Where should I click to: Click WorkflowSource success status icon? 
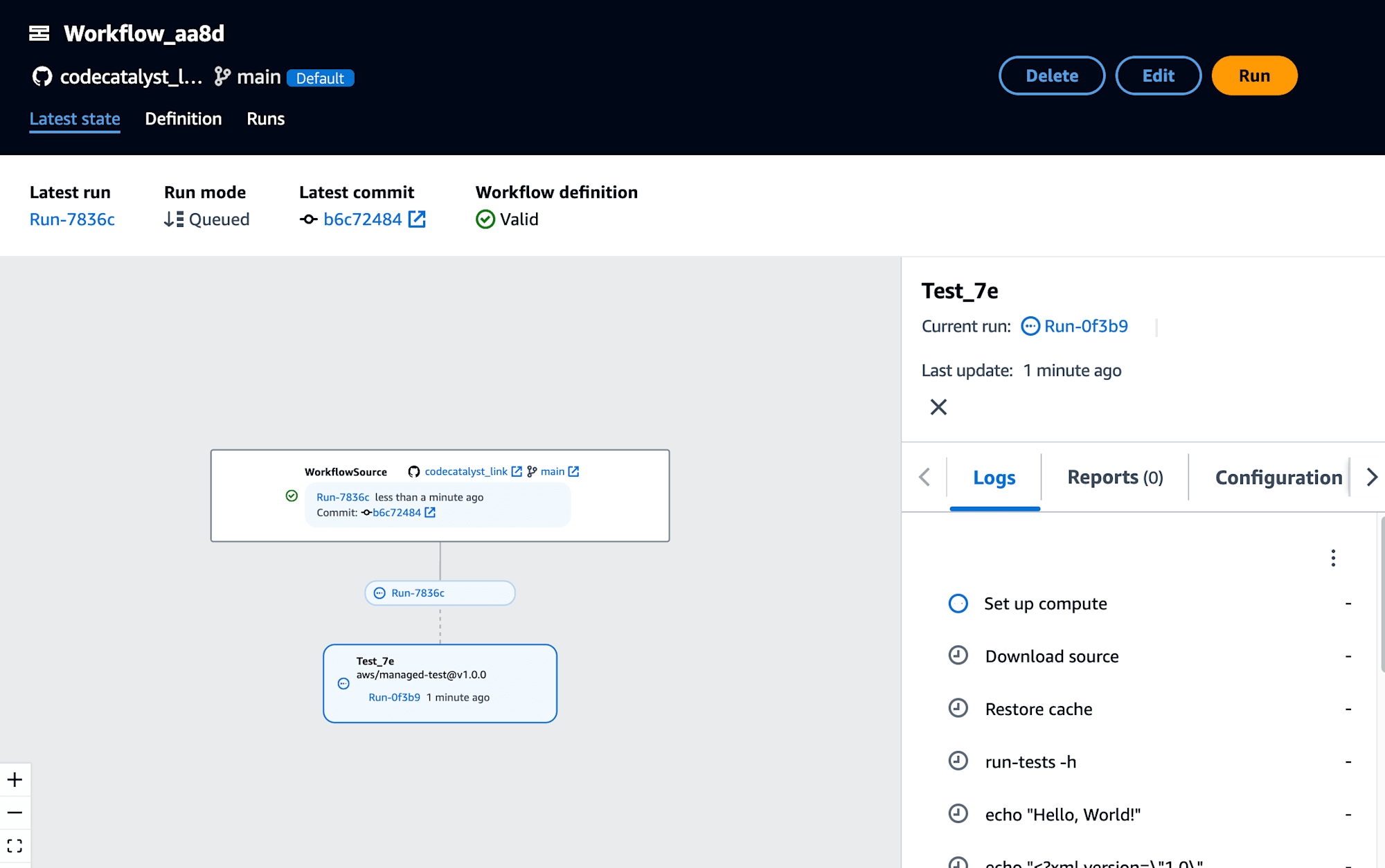(292, 496)
